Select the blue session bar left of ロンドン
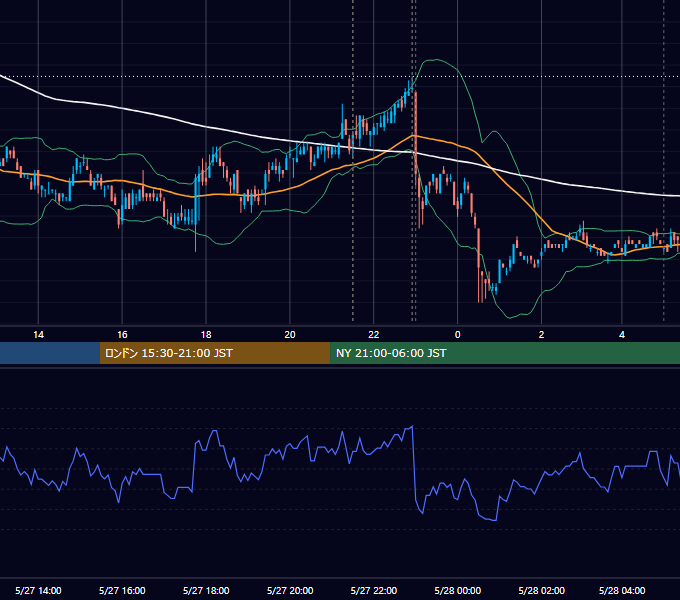The width and height of the screenshot is (680, 600). 50,353
